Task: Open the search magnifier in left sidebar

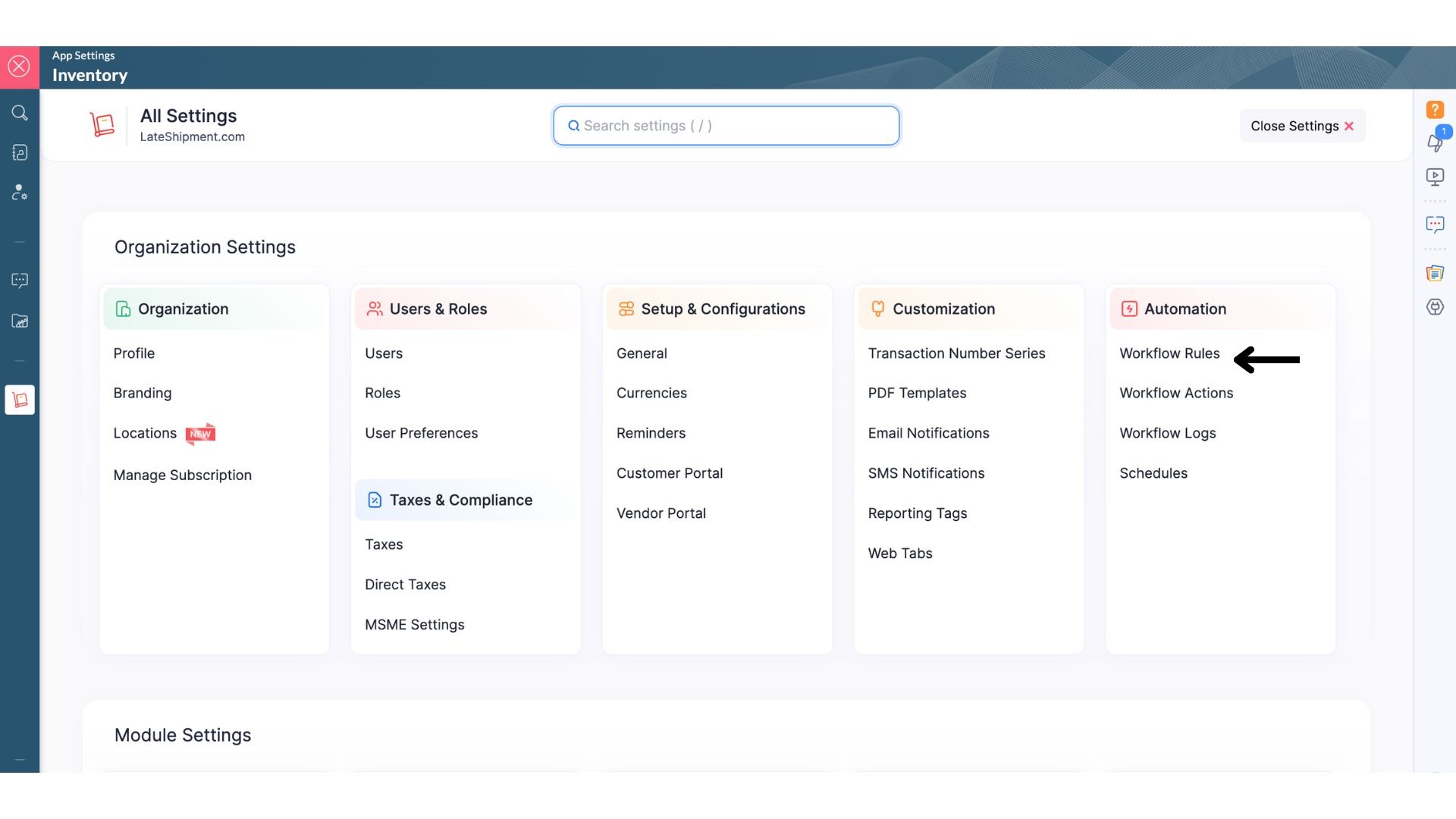Action: point(20,113)
